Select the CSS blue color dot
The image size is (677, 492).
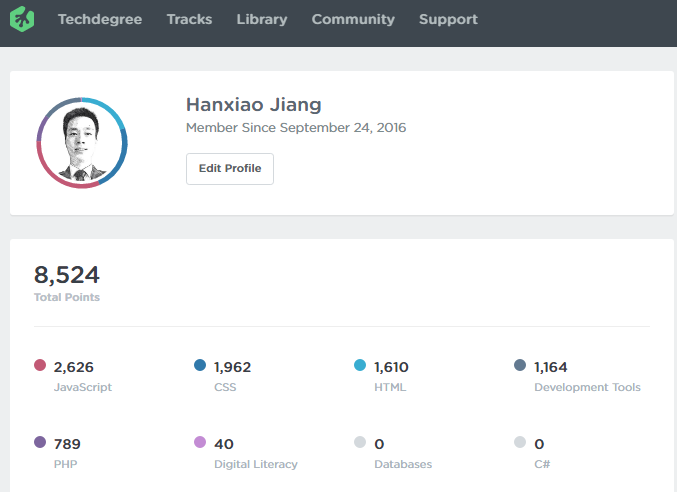coord(200,366)
